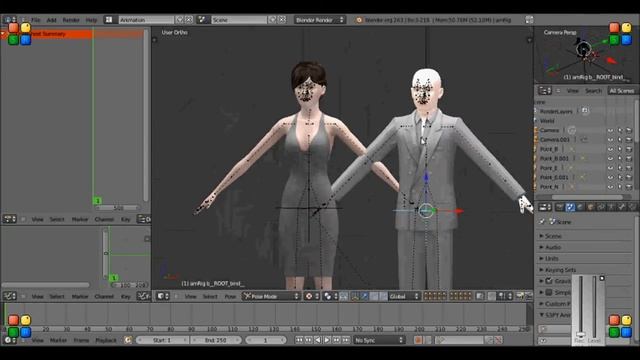The height and width of the screenshot is (360, 640).
Task: Click the second bone layer grid
Action: click(460, 296)
